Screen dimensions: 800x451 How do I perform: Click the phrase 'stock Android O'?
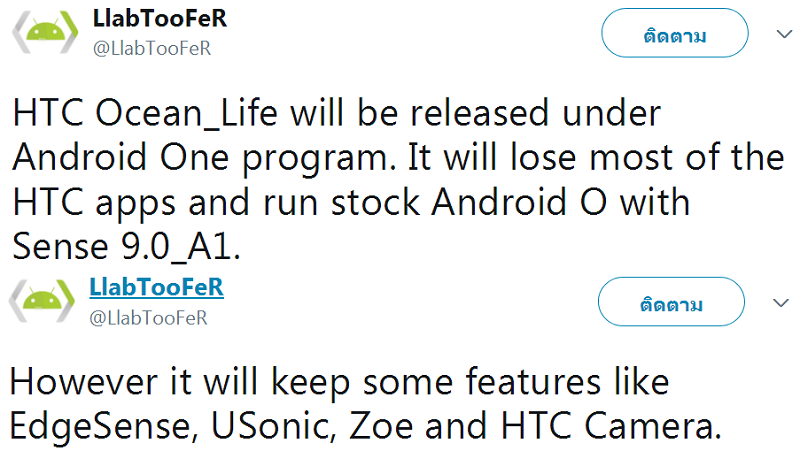click(x=469, y=202)
